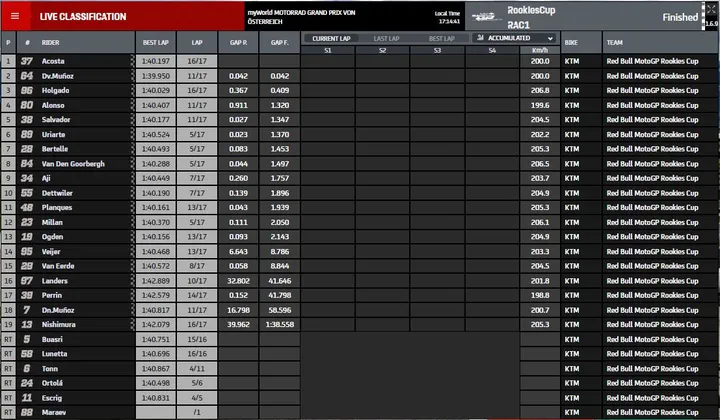Screen dimensions: 720x420
Task: Click the RAC1 session label
Action: [x=518, y=25]
